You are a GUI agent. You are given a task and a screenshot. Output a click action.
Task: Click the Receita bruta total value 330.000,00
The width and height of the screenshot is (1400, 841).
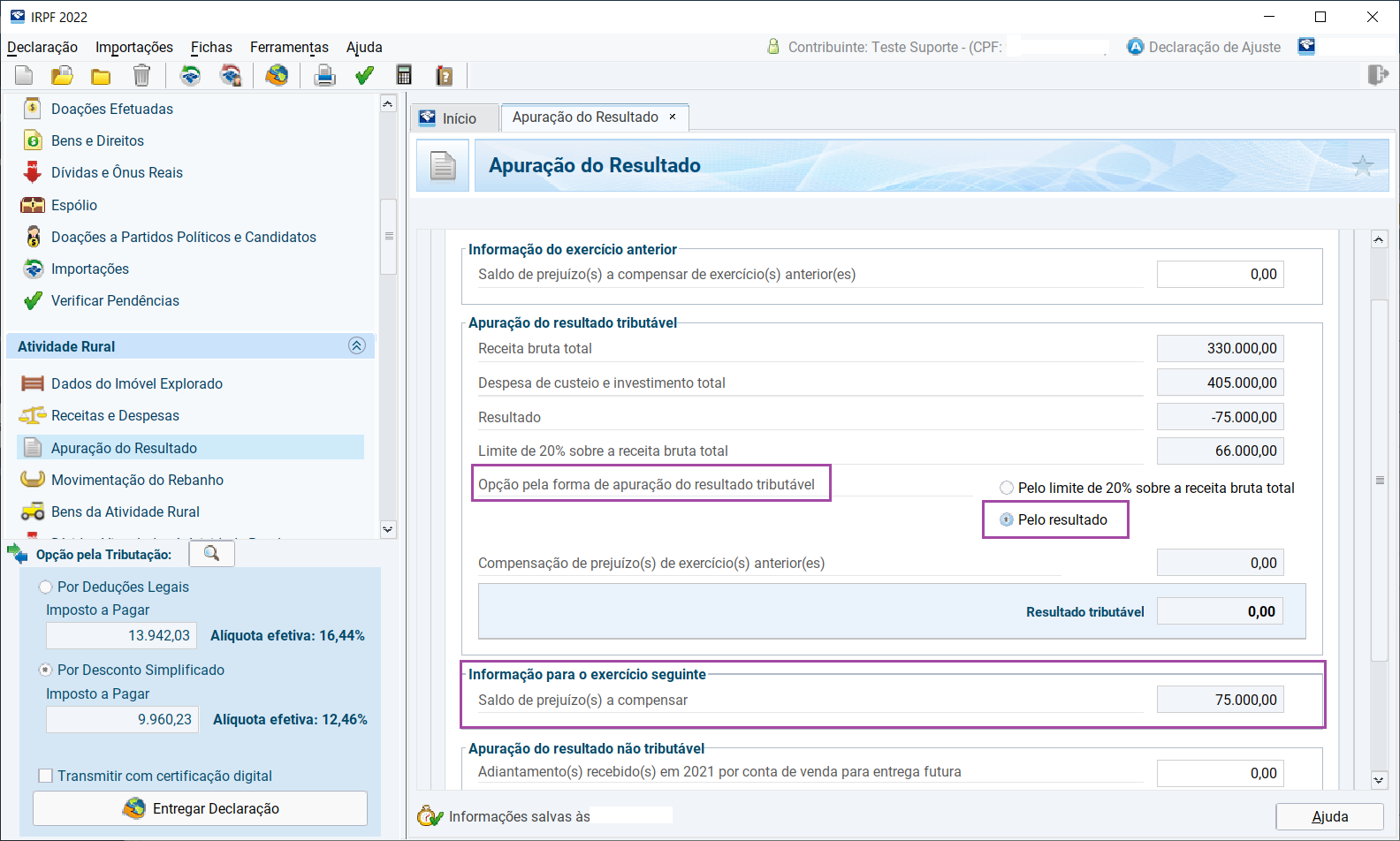tap(1220, 348)
